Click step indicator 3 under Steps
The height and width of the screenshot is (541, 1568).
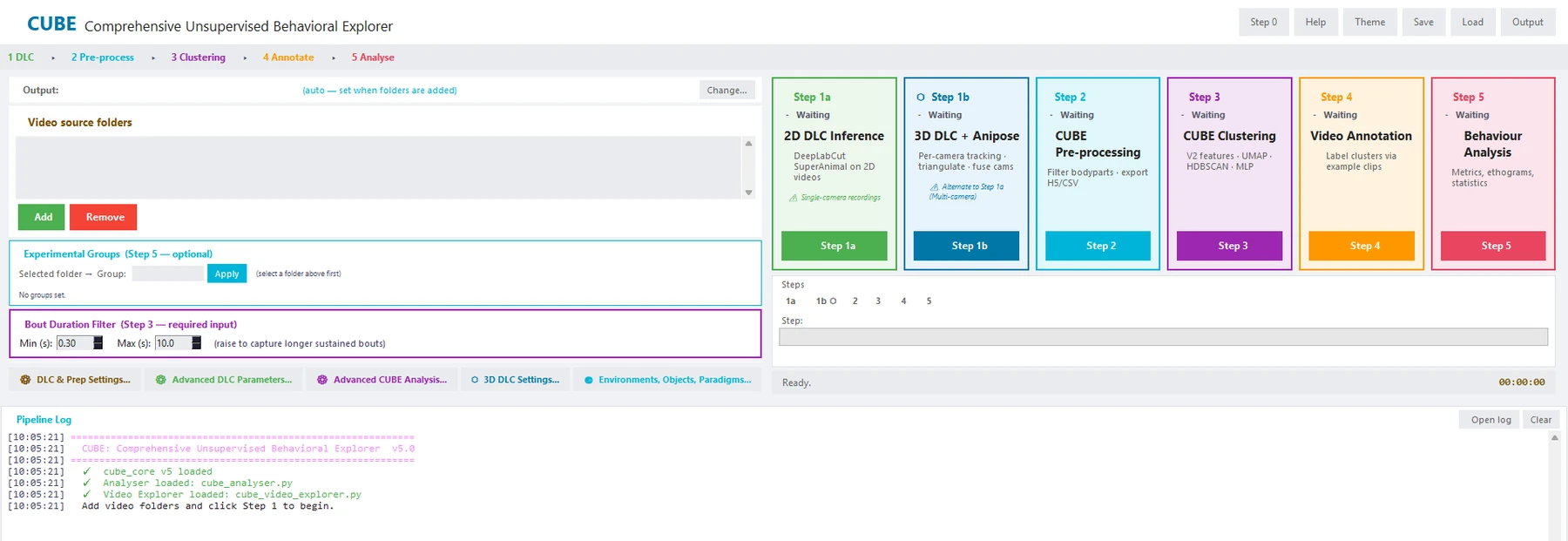[x=878, y=301]
